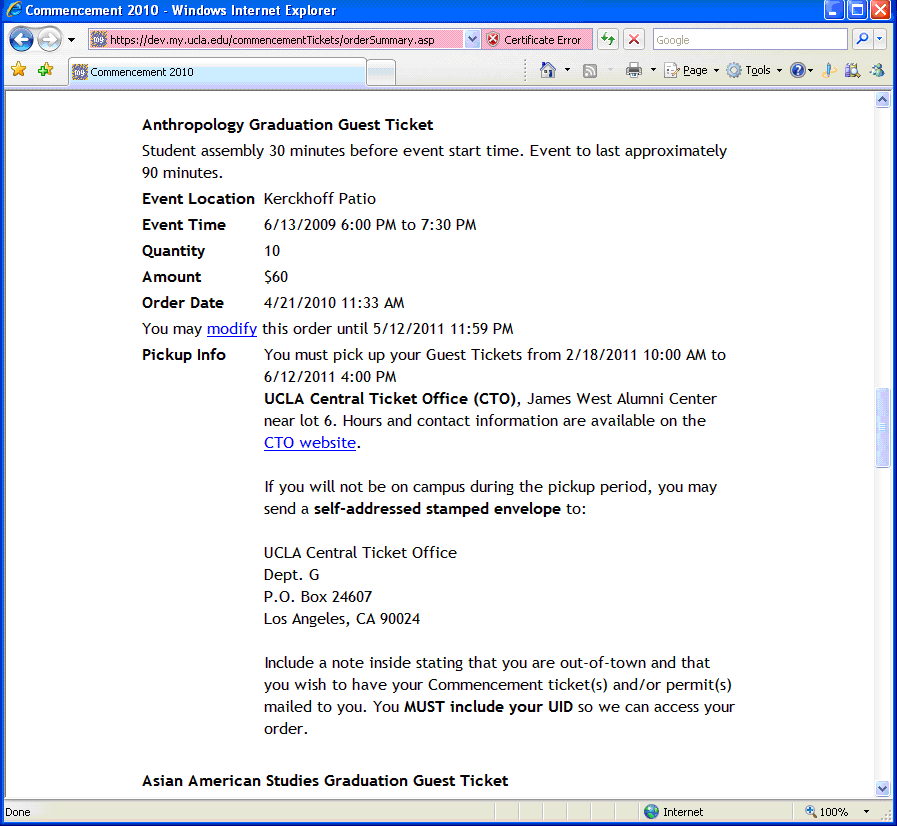Click the Forward navigation button
The image size is (897, 826).
pyautogui.click(x=49, y=40)
